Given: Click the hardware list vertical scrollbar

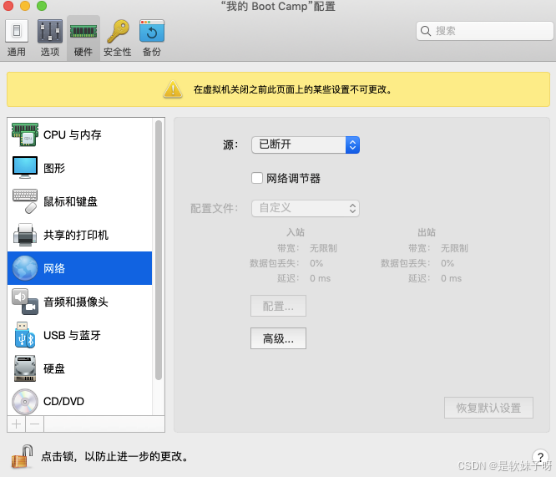Looking at the screenshot, I should (x=159, y=250).
